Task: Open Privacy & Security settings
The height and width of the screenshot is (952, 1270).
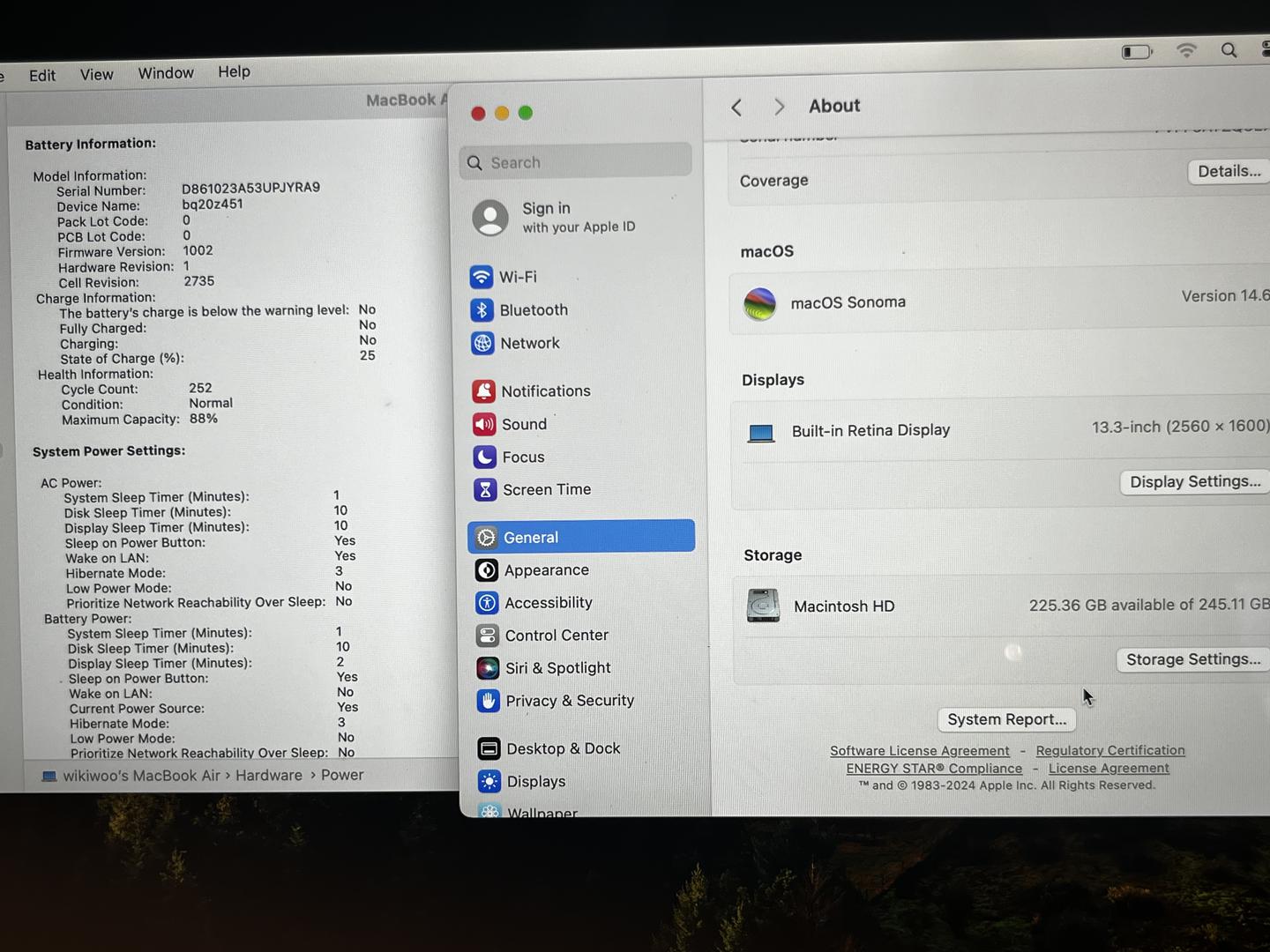Action: click(x=556, y=701)
